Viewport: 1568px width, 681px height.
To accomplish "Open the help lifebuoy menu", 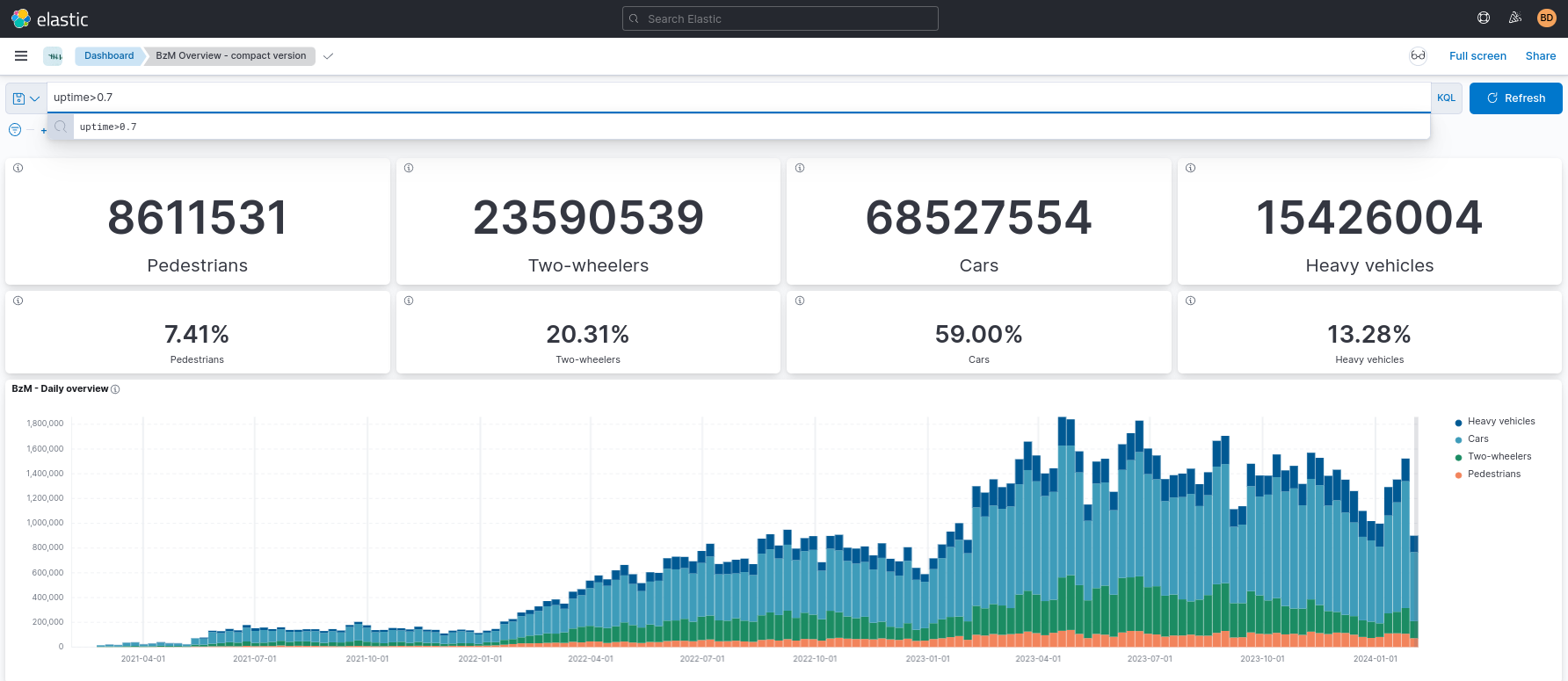I will (x=1484, y=18).
